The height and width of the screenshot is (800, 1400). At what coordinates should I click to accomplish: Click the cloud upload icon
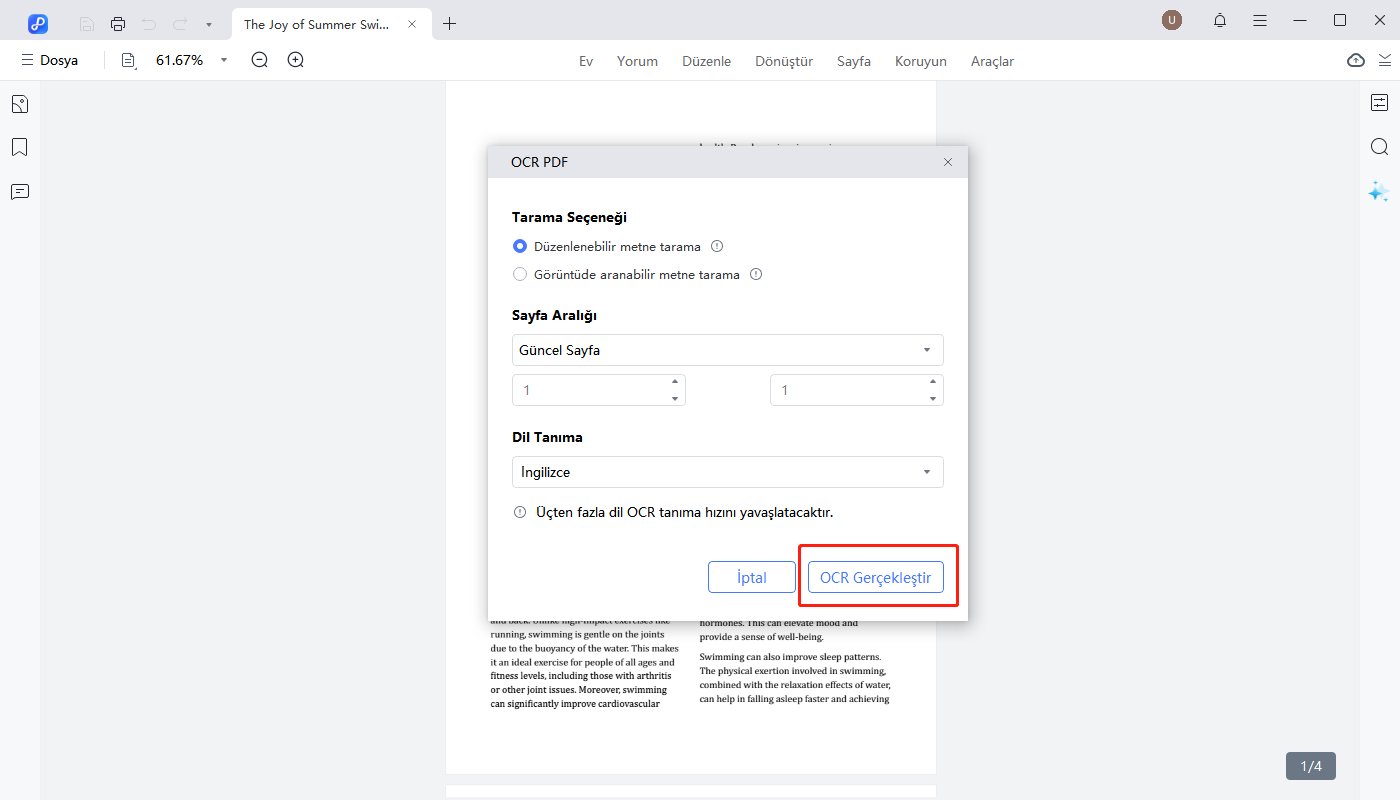click(1355, 60)
